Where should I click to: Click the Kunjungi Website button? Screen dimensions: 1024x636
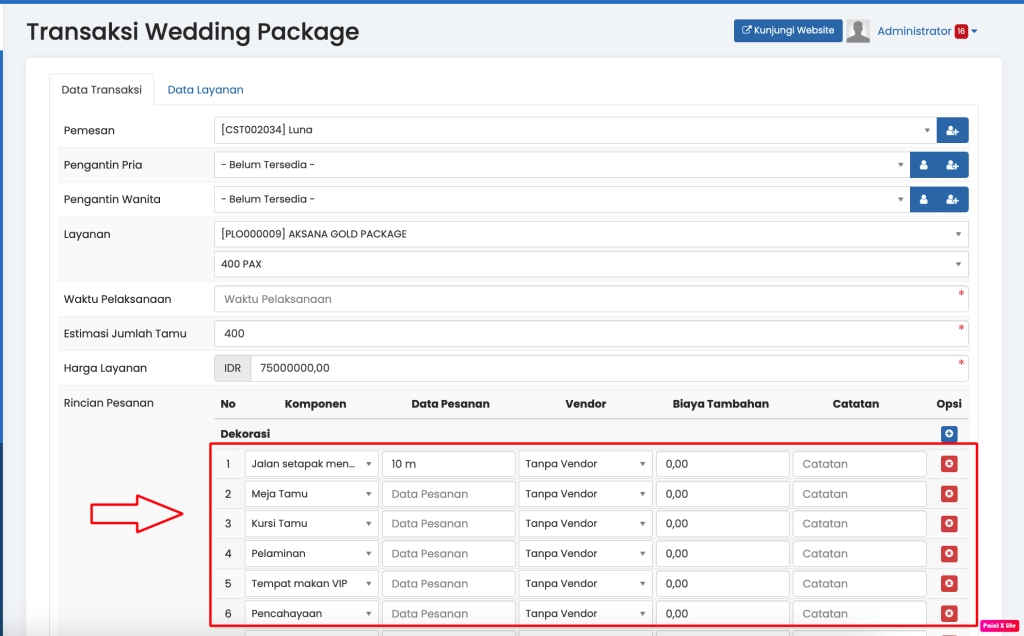tap(788, 31)
